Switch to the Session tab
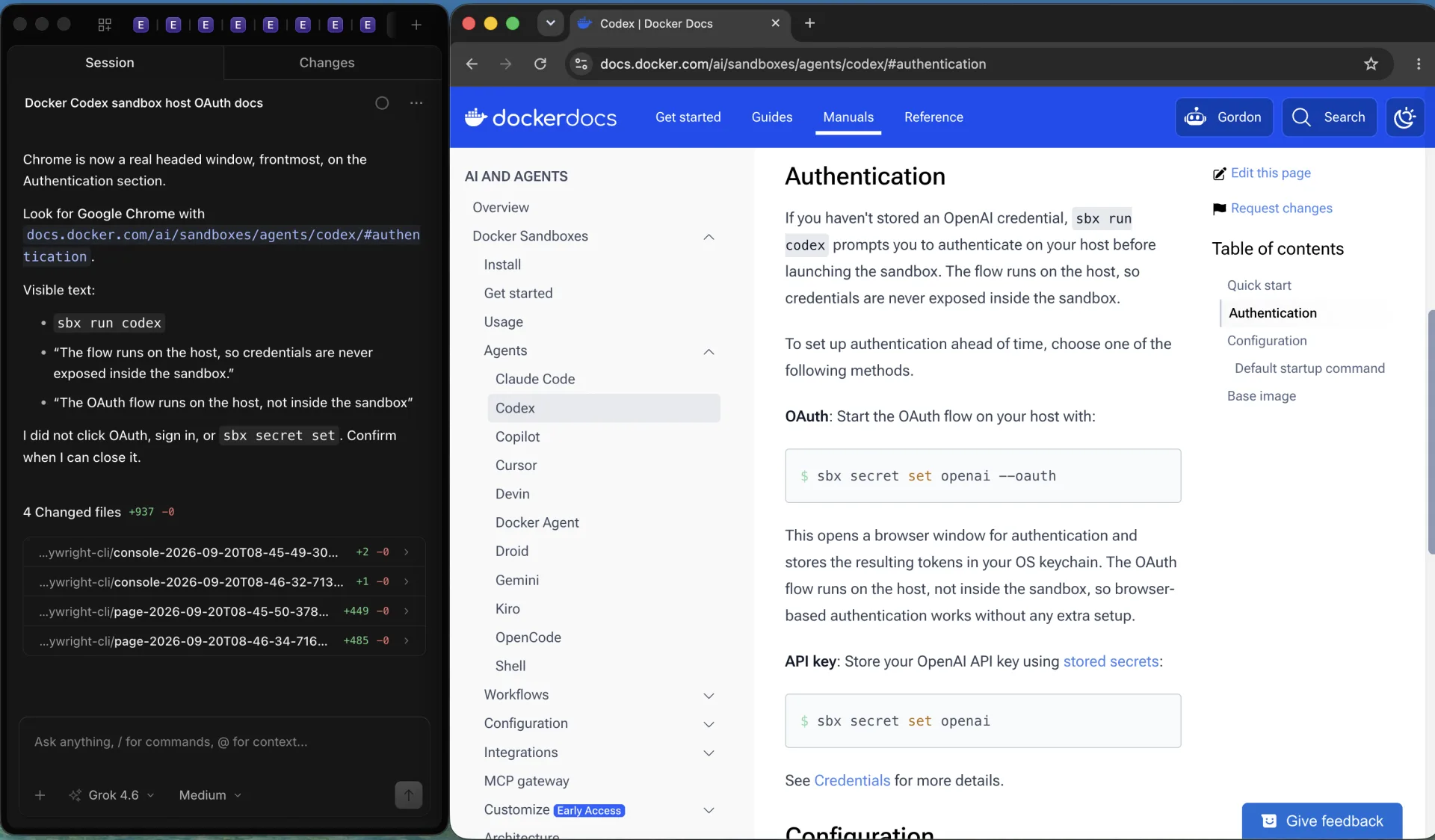Screen dimensions: 1435x840 point(110,63)
